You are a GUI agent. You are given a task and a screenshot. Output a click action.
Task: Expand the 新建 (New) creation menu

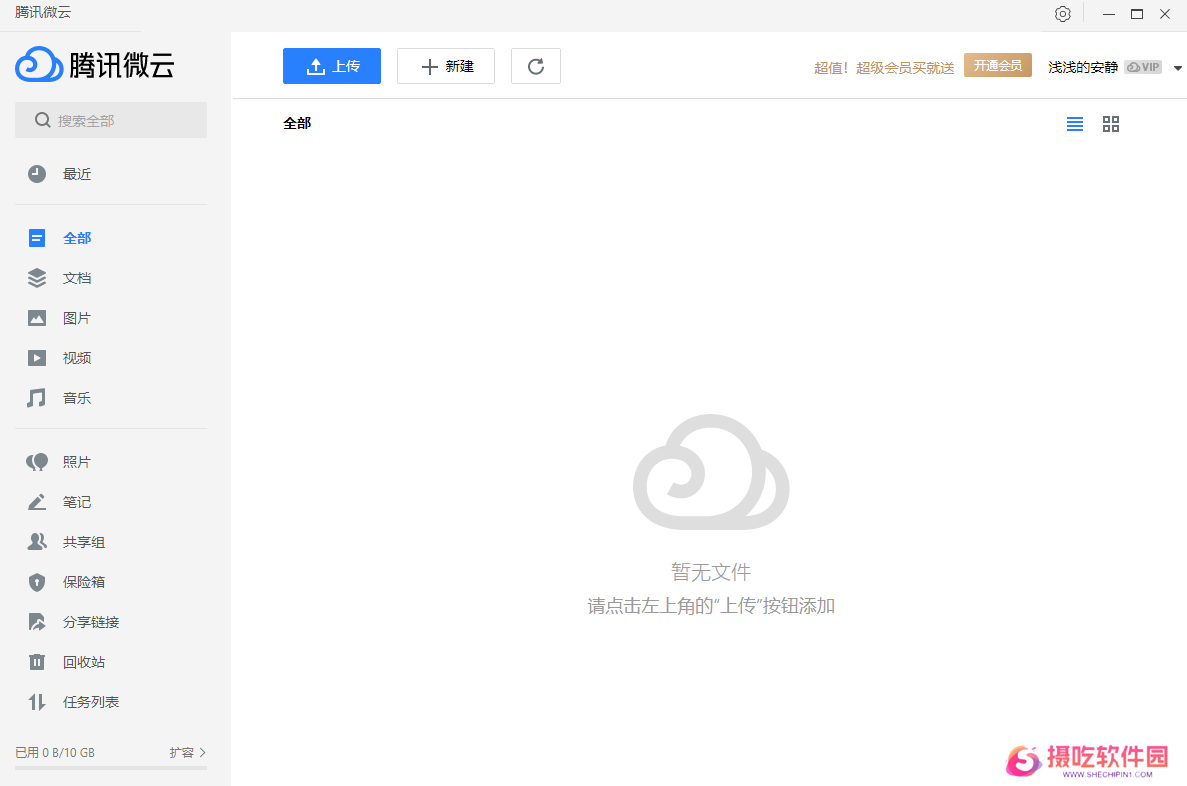tap(446, 65)
